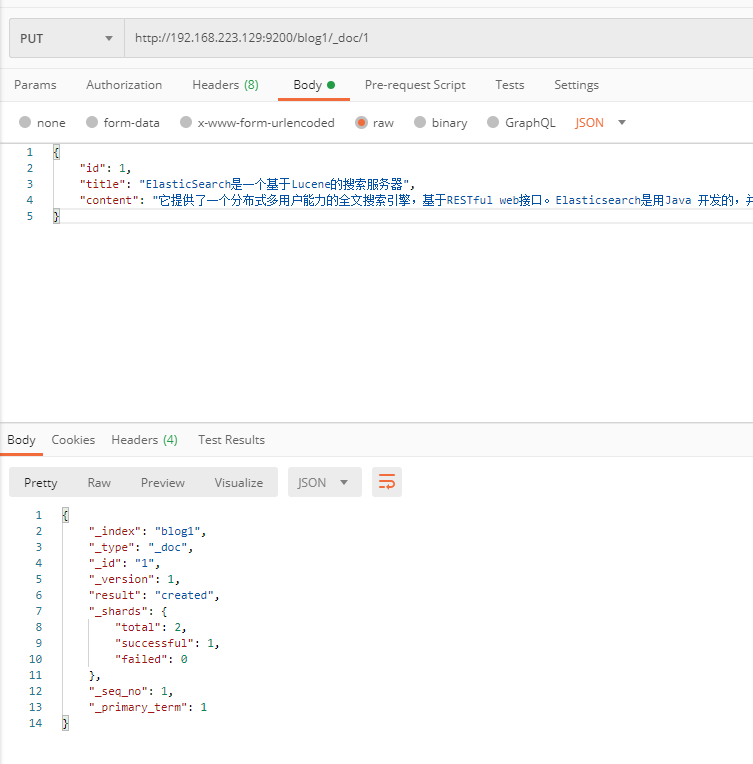The height and width of the screenshot is (764, 753).
Task: Click the "total": 2 response line
Action: [x=151, y=628]
